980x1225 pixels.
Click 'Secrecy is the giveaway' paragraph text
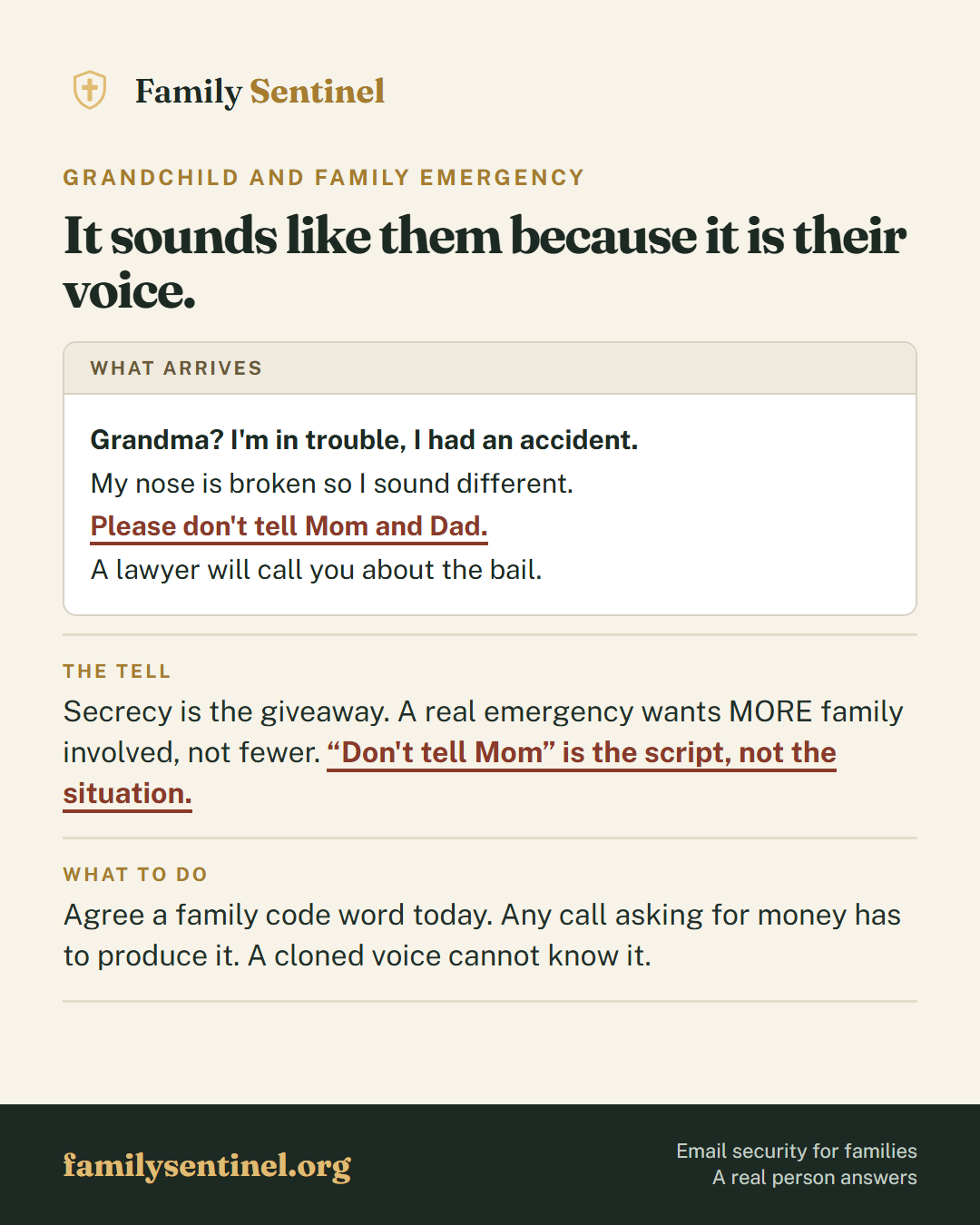point(226,711)
